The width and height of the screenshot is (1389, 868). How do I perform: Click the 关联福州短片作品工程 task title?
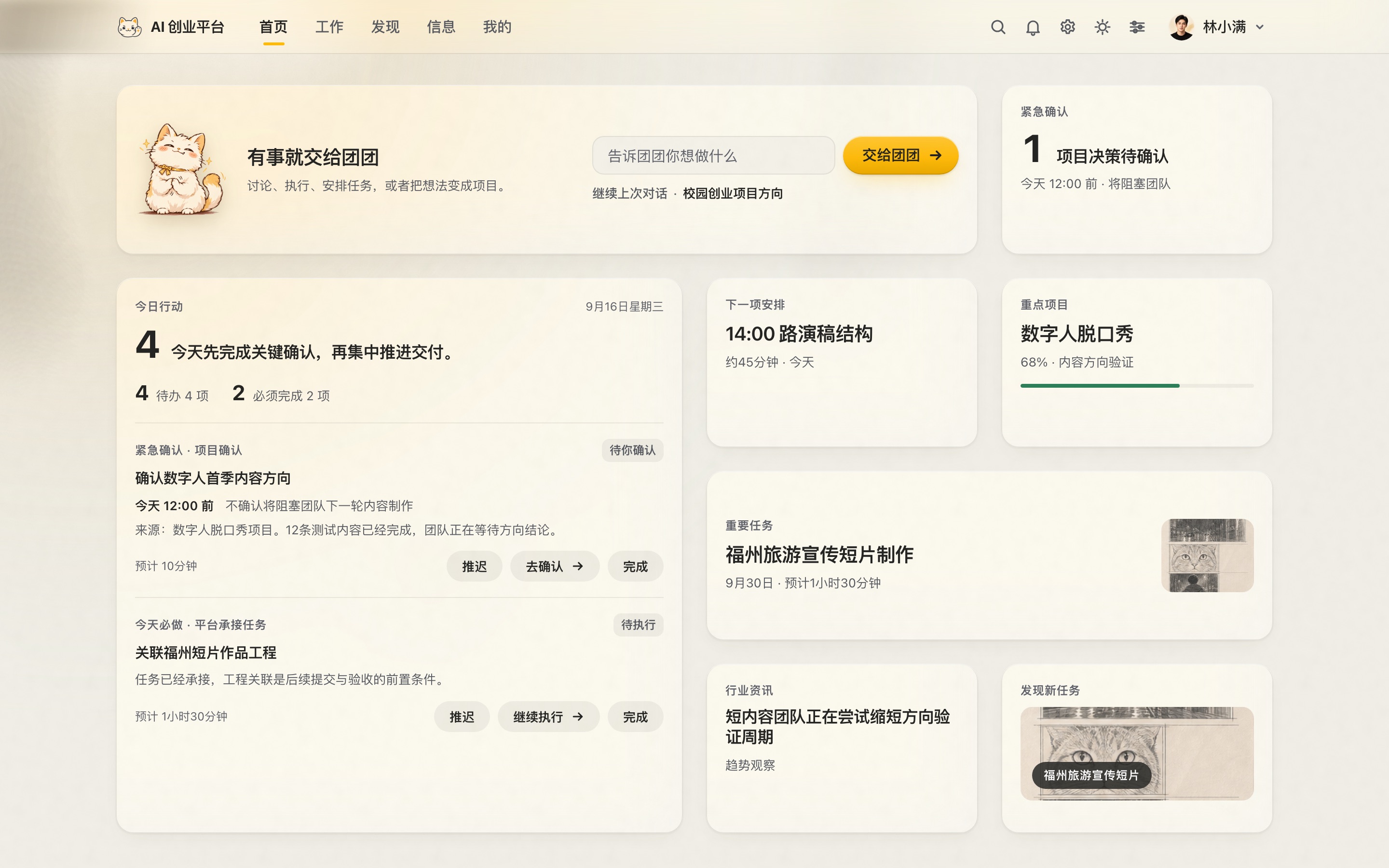point(205,653)
